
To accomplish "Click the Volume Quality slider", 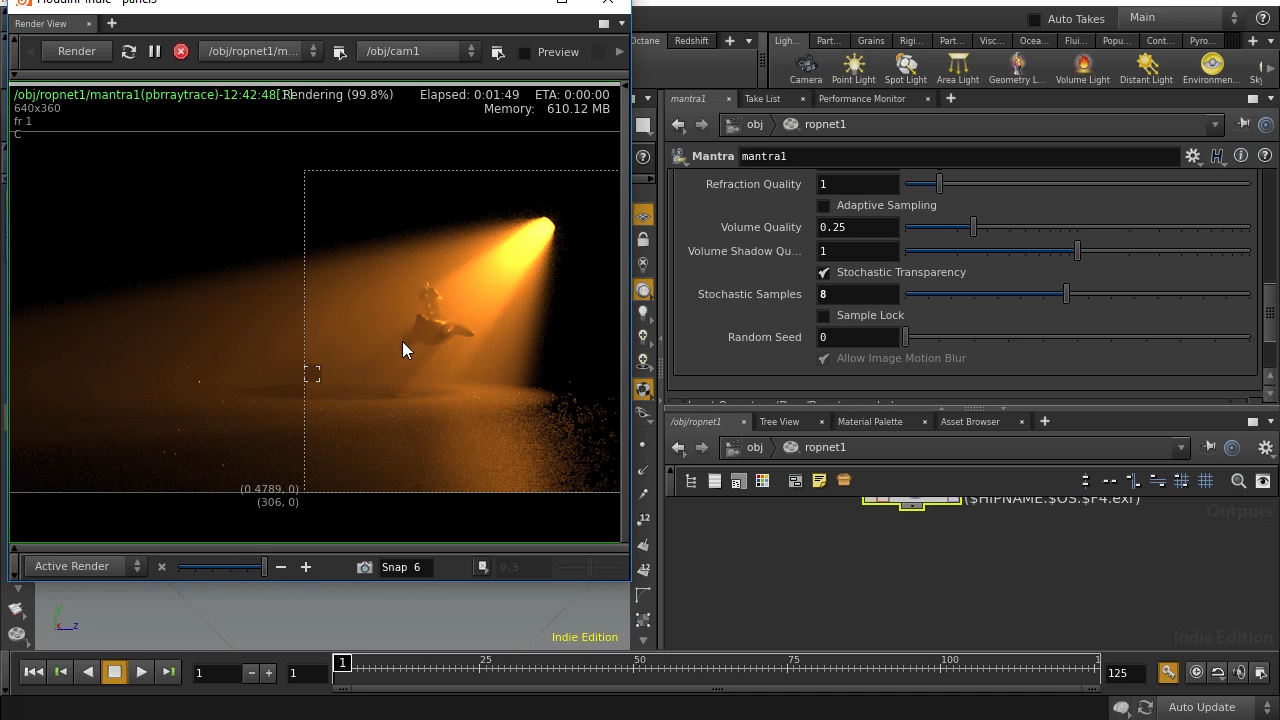I will 1077,228.
